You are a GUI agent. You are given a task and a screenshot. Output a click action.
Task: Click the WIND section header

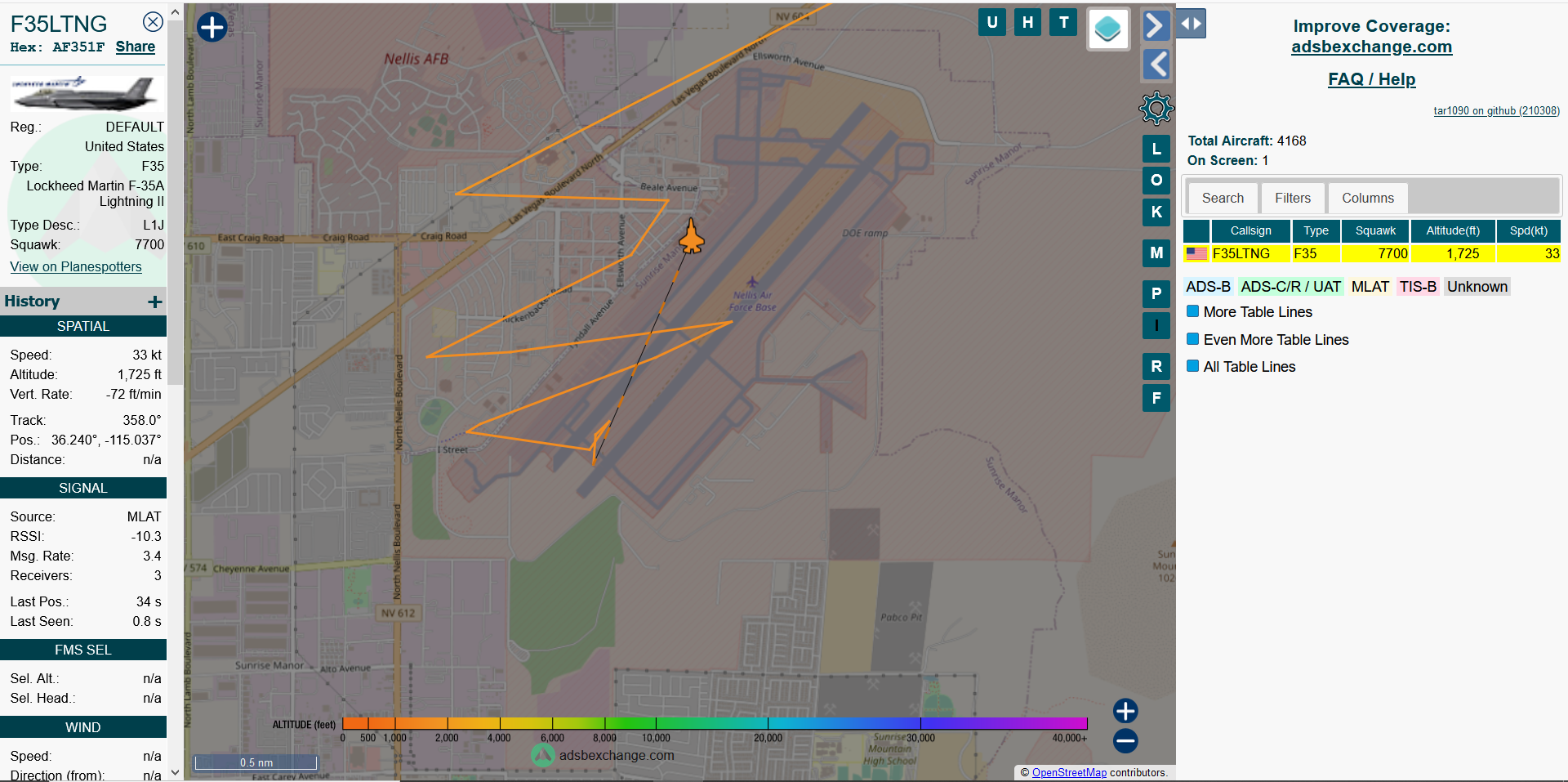[x=83, y=727]
